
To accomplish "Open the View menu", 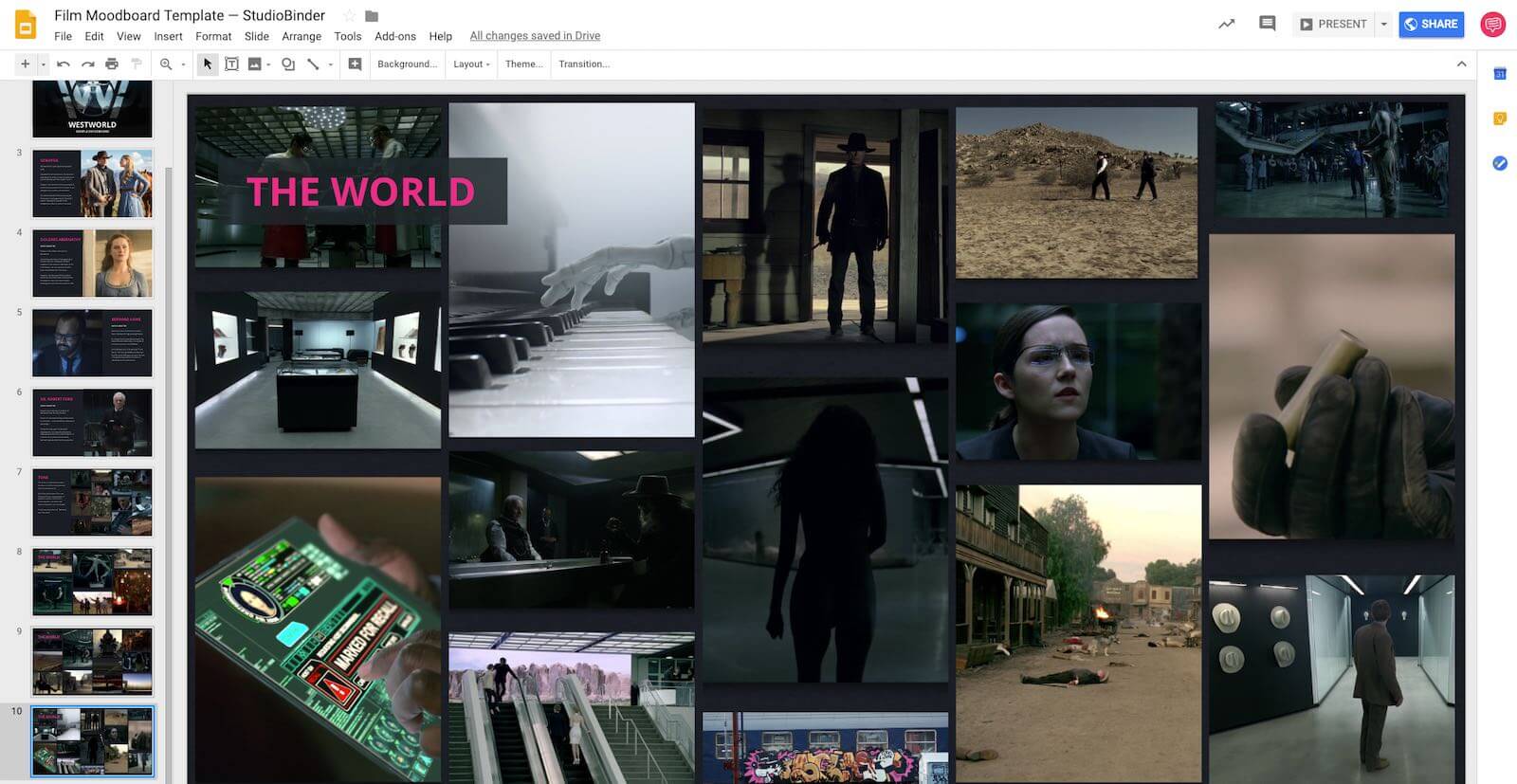I will click(128, 36).
